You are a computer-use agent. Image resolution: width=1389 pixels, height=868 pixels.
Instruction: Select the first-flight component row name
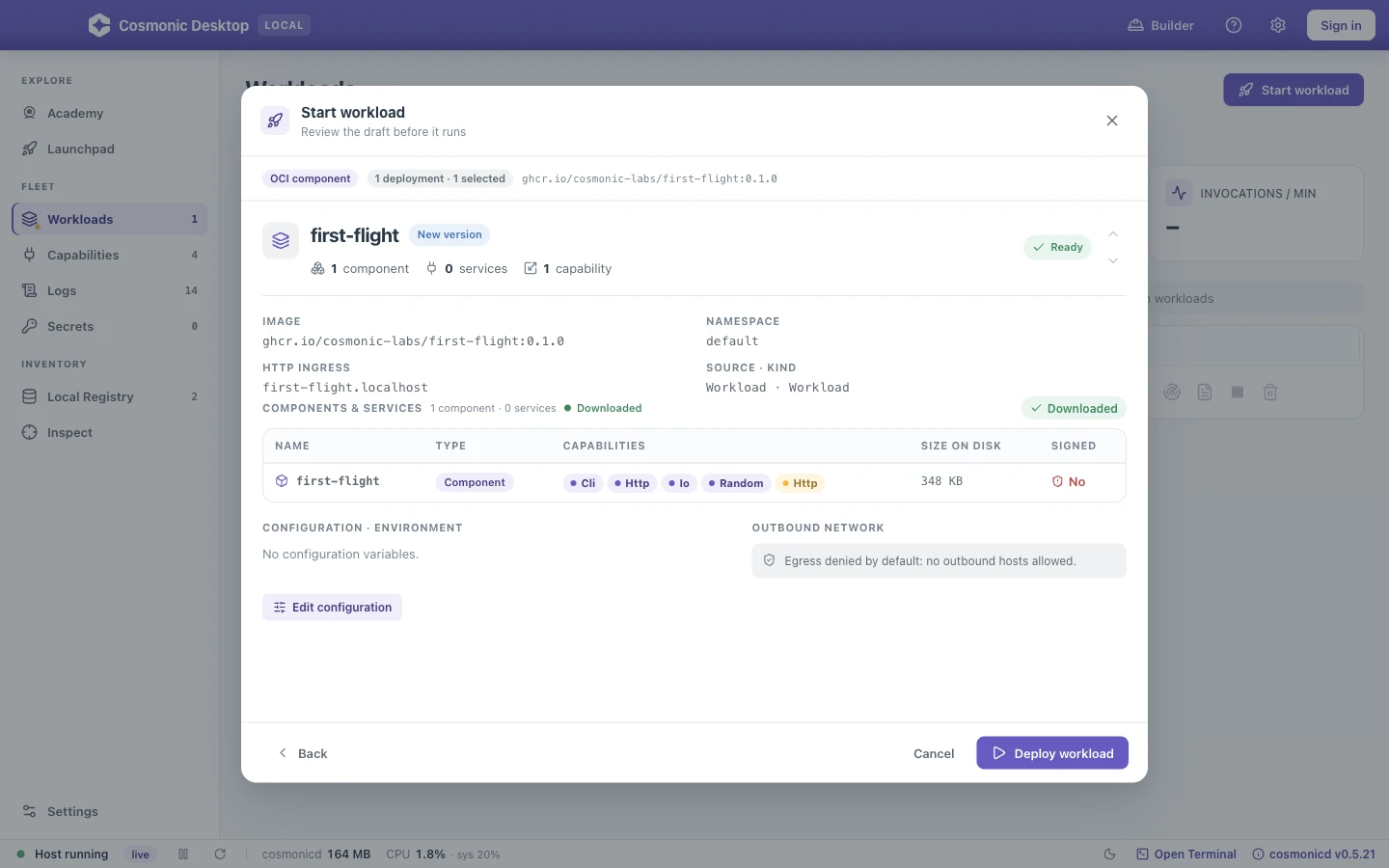point(338,481)
